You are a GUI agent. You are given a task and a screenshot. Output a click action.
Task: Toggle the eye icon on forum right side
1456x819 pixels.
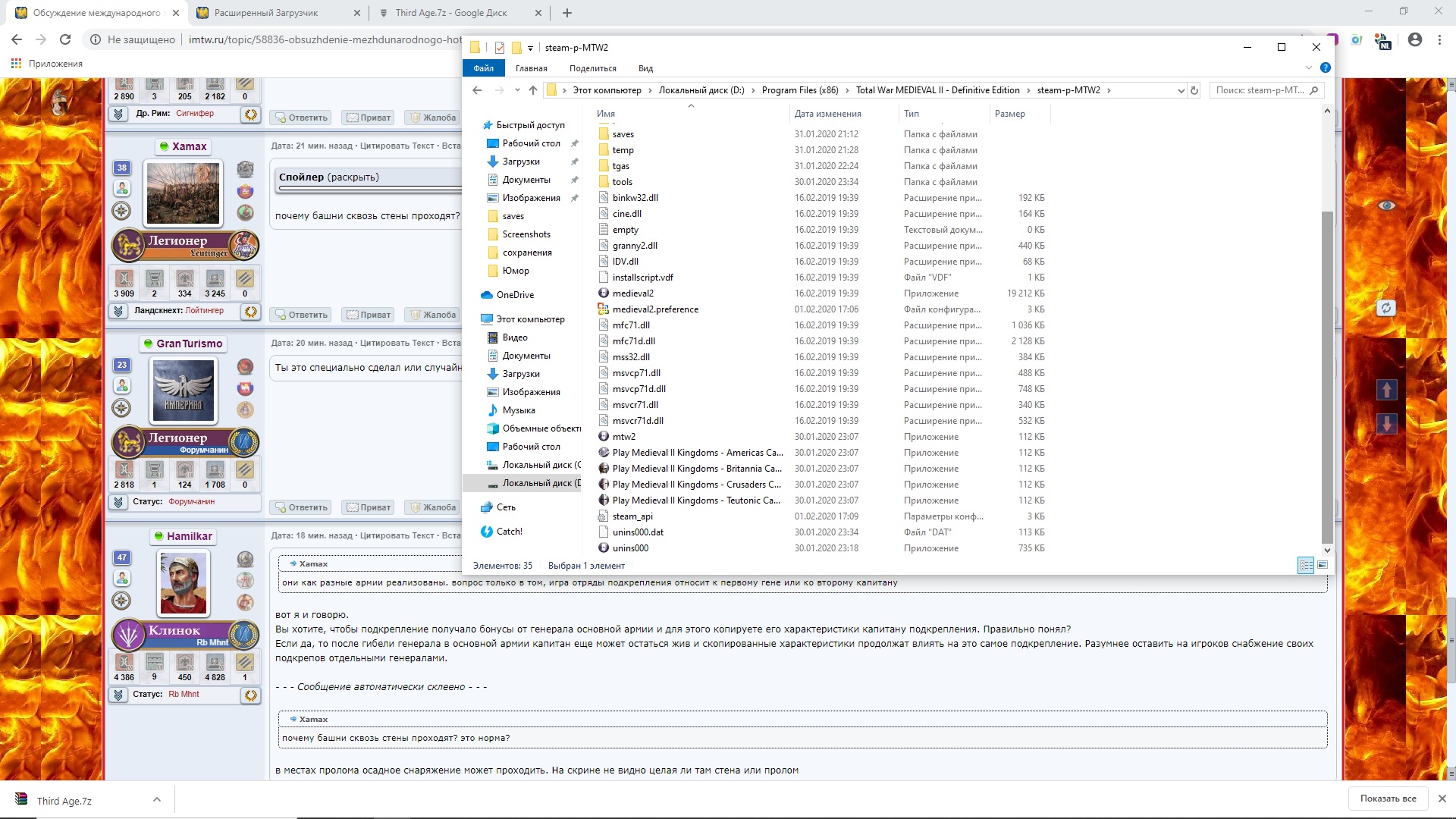[1386, 206]
